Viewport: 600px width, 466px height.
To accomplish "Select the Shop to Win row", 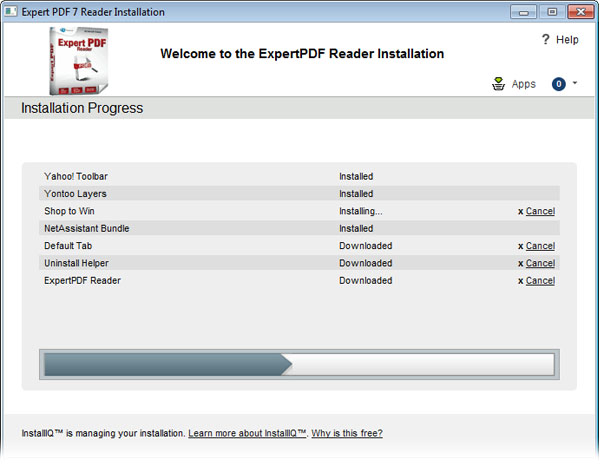I will 299,211.
